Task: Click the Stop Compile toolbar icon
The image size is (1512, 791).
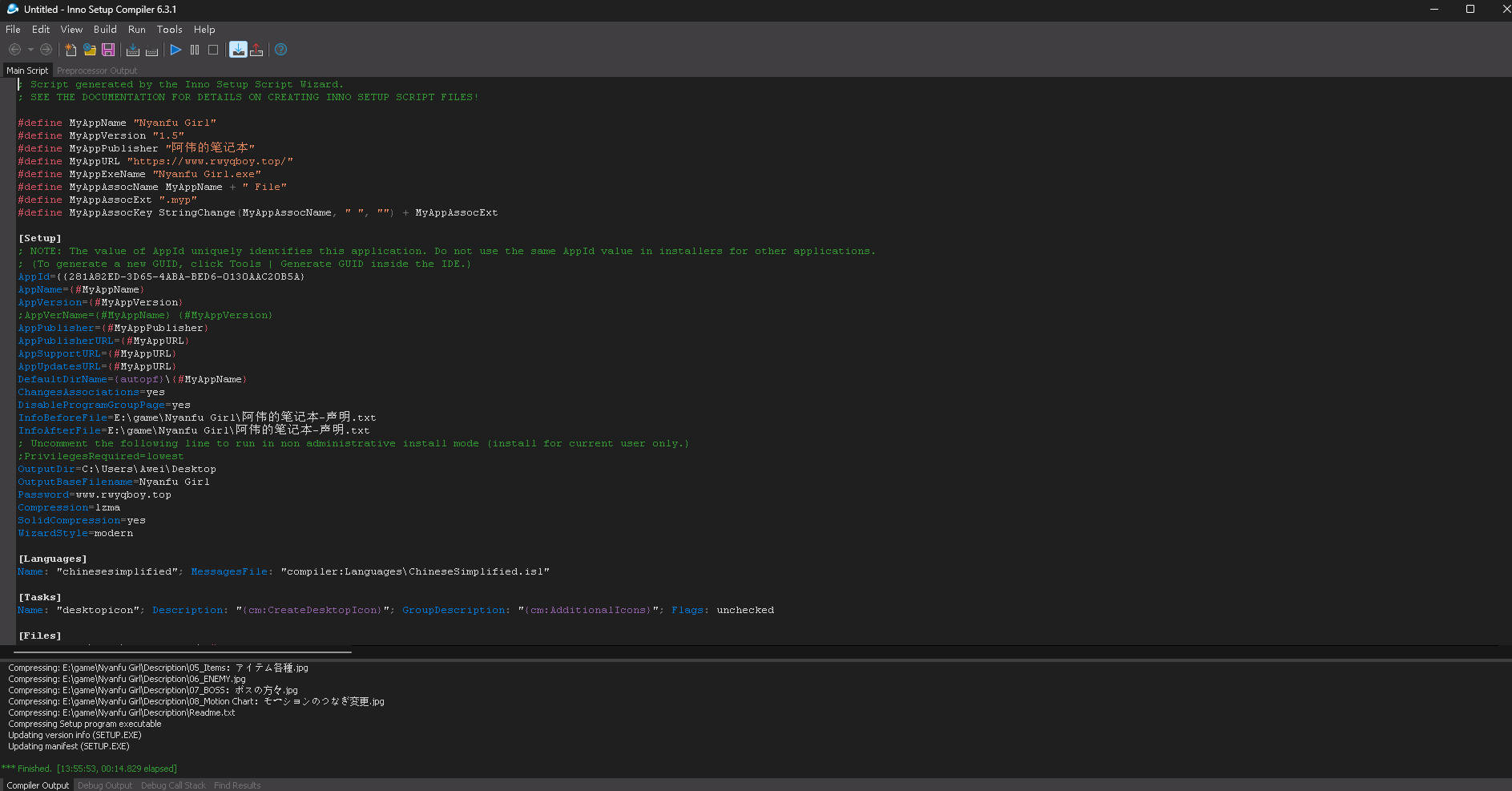Action: (x=151, y=50)
